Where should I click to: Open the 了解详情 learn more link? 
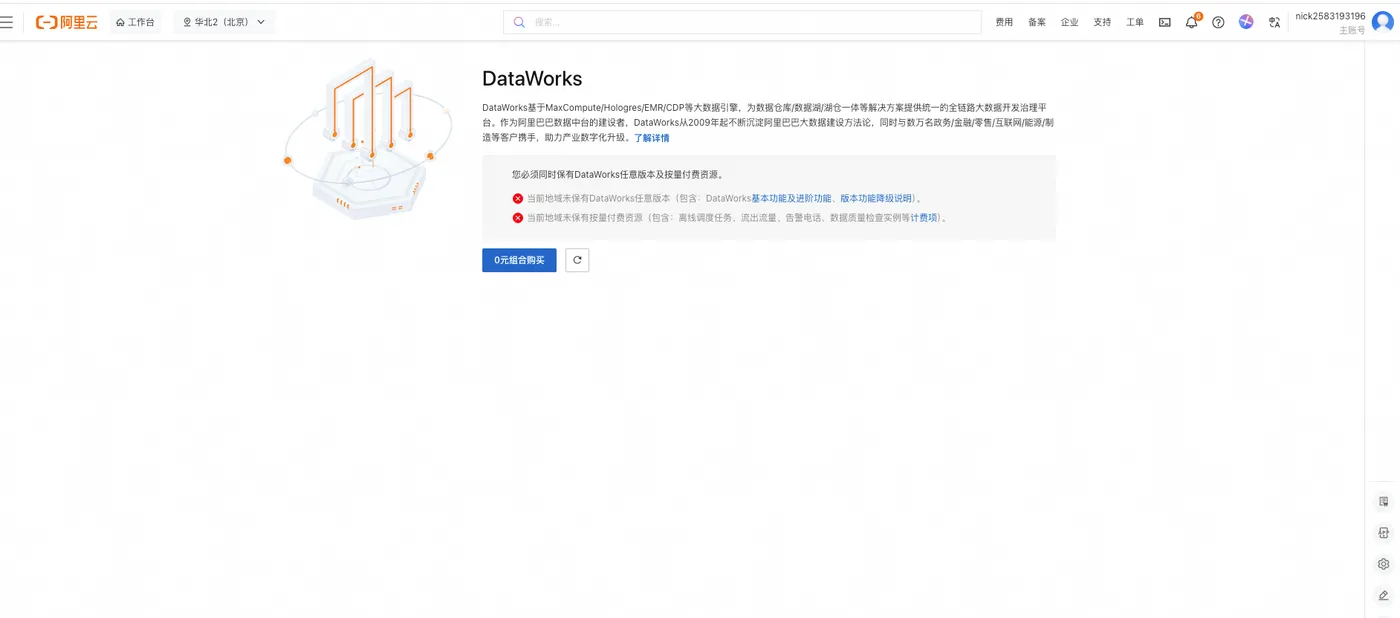point(652,138)
